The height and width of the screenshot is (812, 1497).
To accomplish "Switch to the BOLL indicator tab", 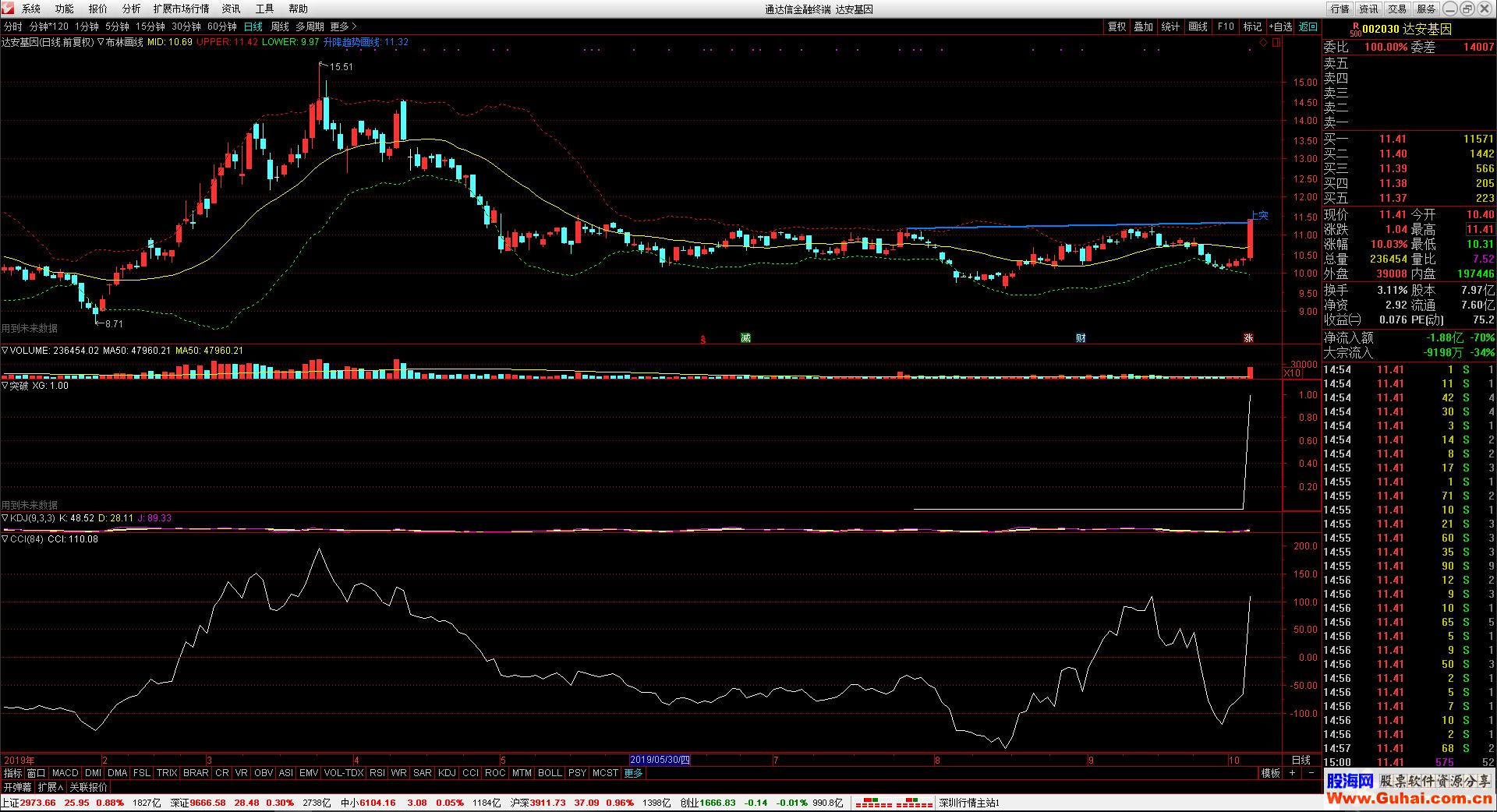I will click(x=550, y=773).
